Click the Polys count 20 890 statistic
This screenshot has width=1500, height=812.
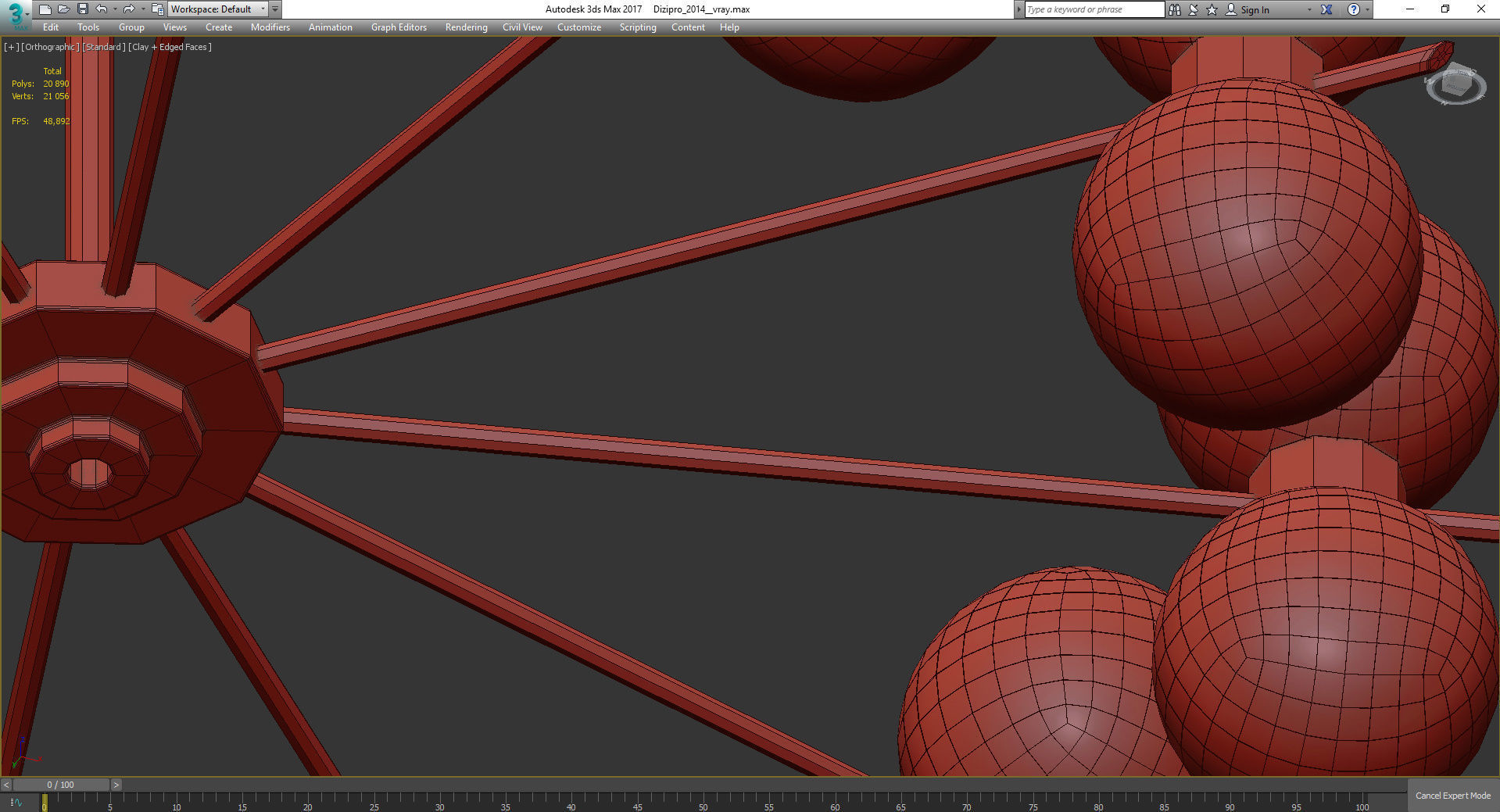coord(56,84)
